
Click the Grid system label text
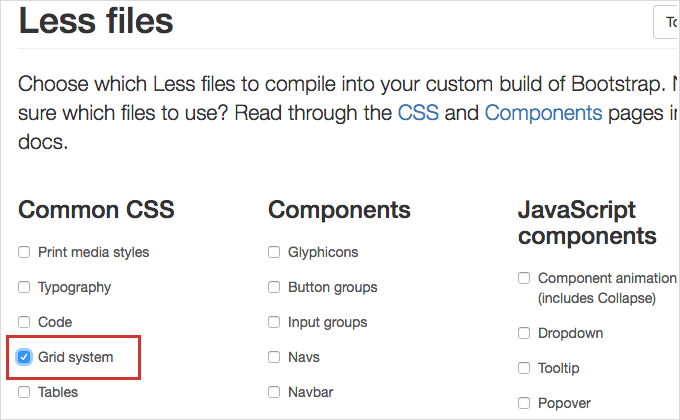pos(75,357)
